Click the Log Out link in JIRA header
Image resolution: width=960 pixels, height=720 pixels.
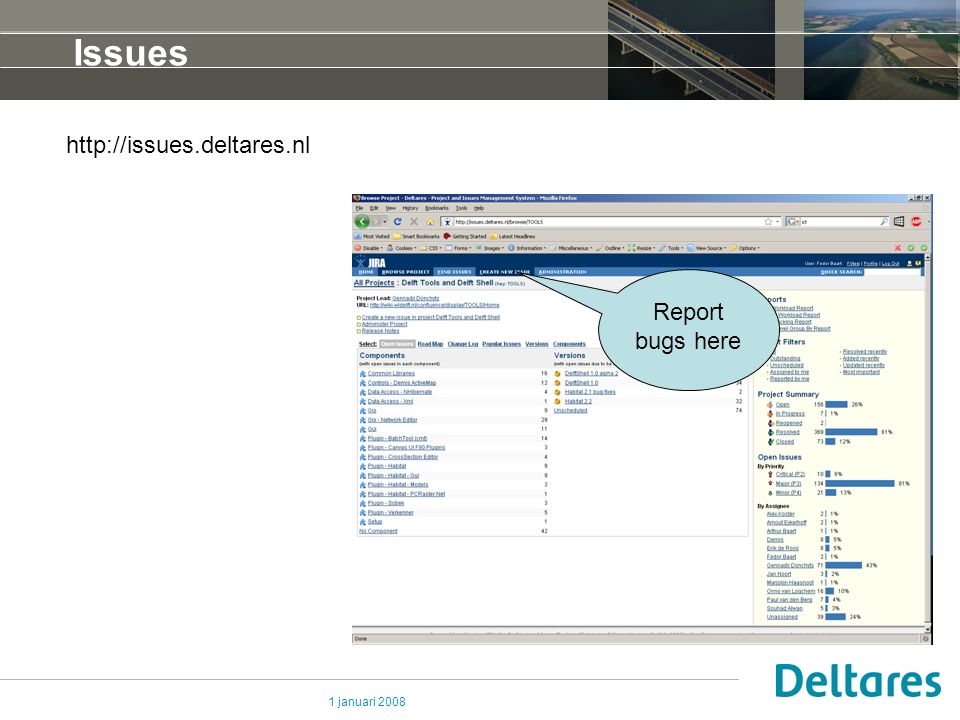coord(890,264)
